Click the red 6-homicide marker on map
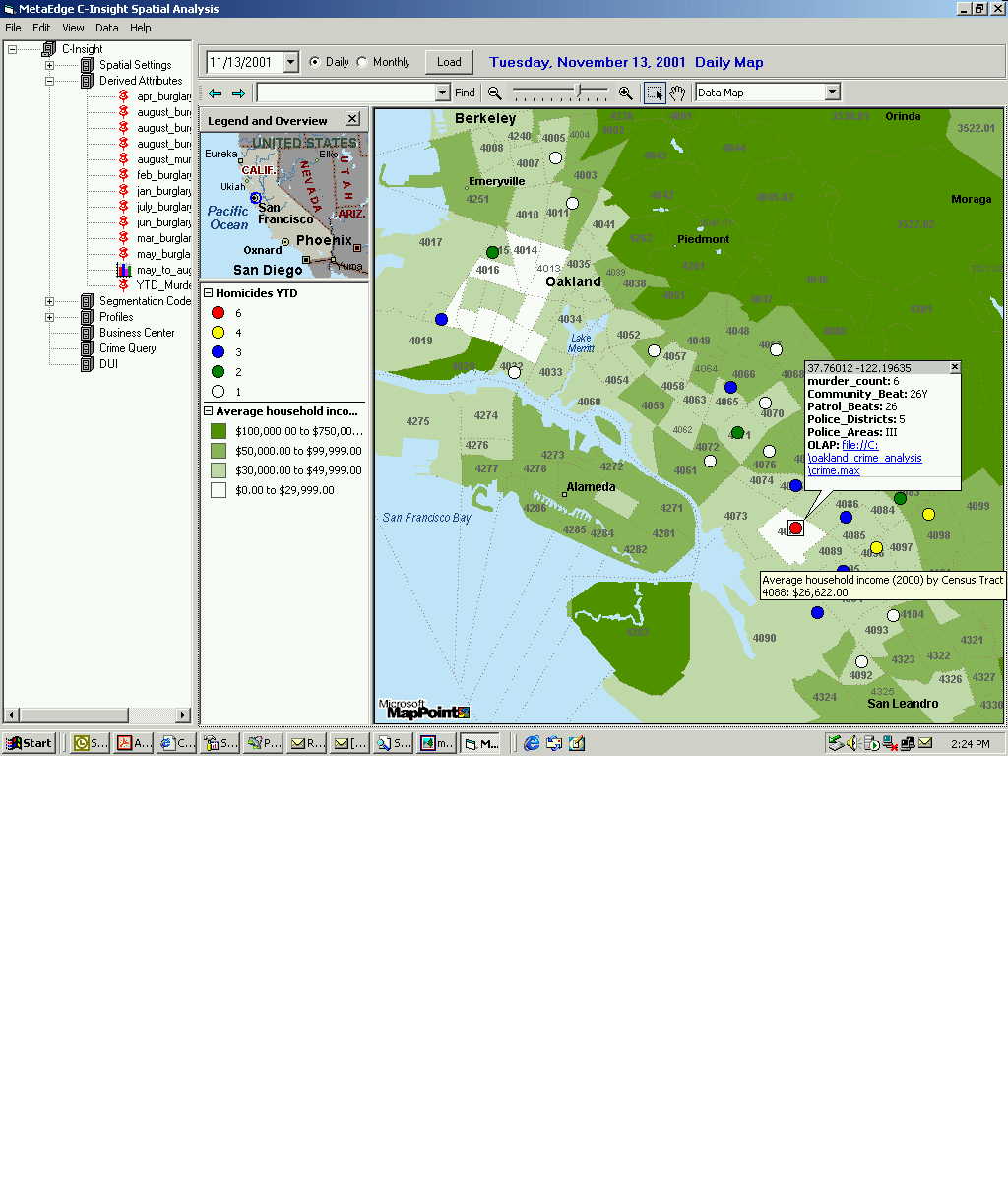The image size is (1008, 1181). pos(795,528)
